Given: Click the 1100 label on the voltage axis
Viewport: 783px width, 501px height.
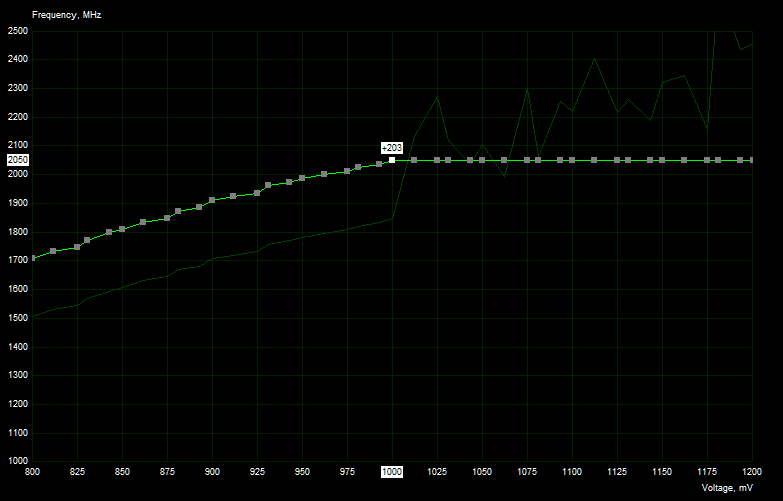Looking at the screenshot, I should 572,472.
